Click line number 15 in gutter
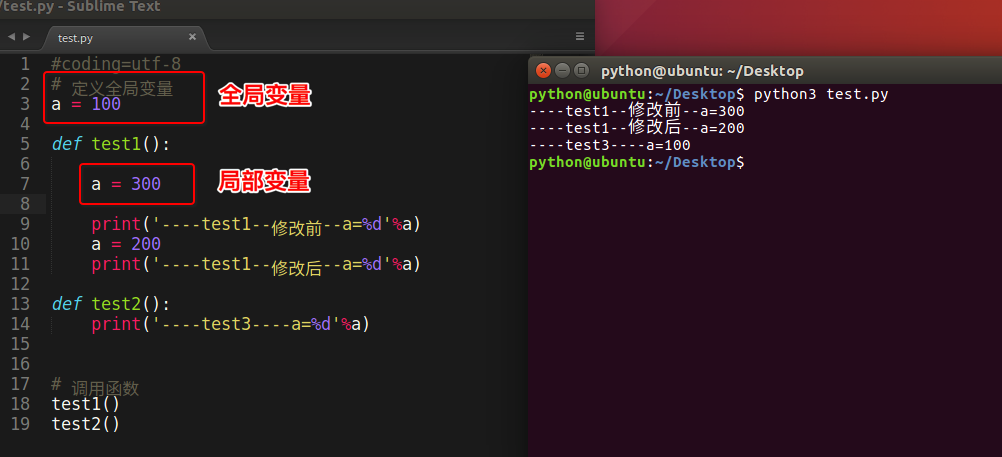Viewport: 1002px width, 457px height. pyautogui.click(x=20, y=344)
